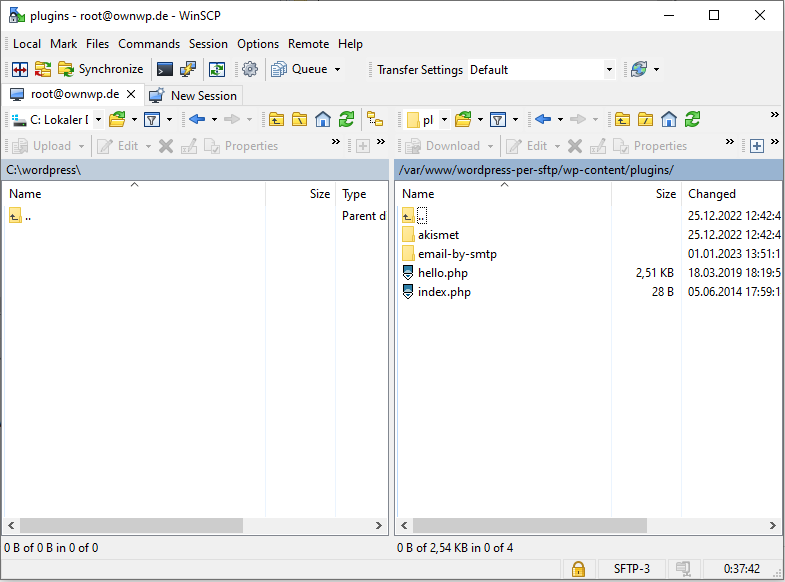Click the remote path /var/www/wordpress-per-sftp bar
785x582 pixels.
point(589,170)
